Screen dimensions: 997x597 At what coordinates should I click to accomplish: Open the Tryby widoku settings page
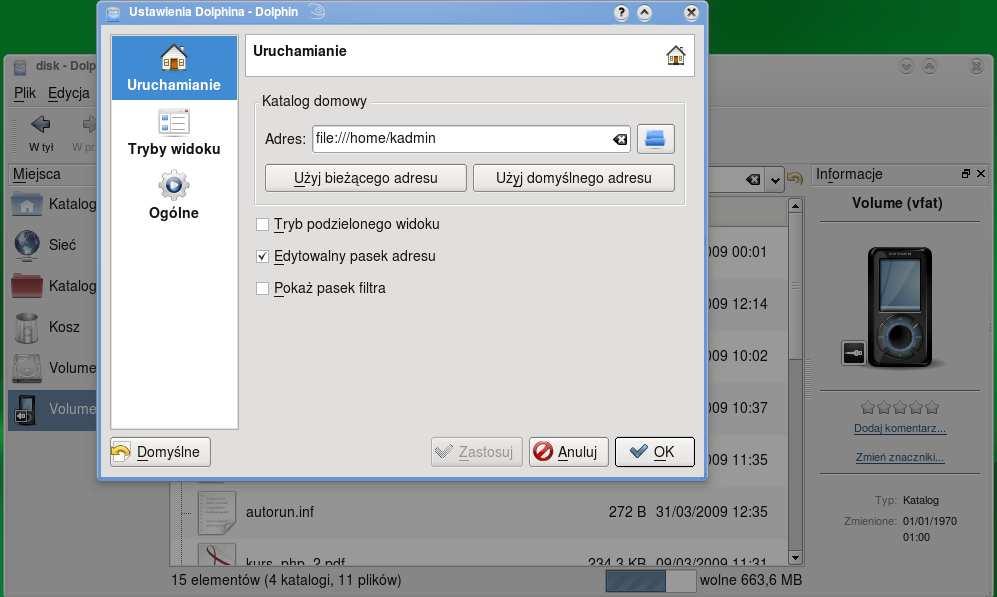point(174,132)
